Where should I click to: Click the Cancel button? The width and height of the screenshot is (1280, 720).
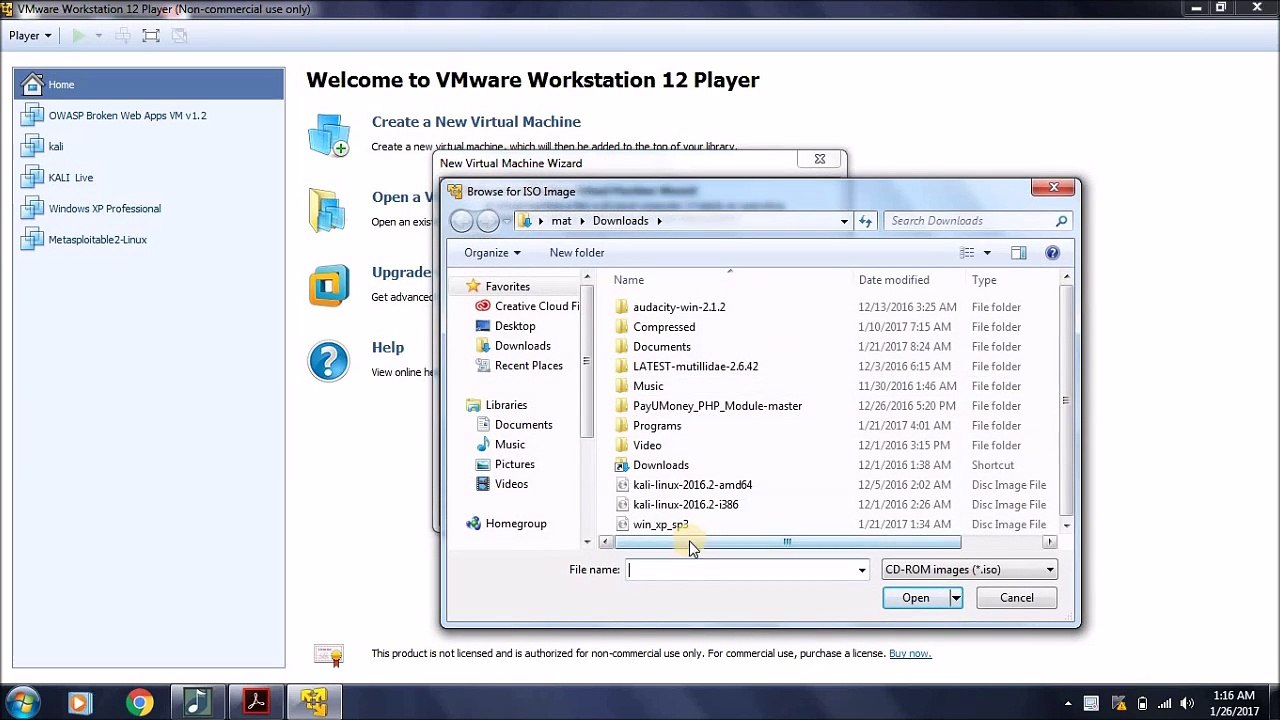coord(1017,598)
